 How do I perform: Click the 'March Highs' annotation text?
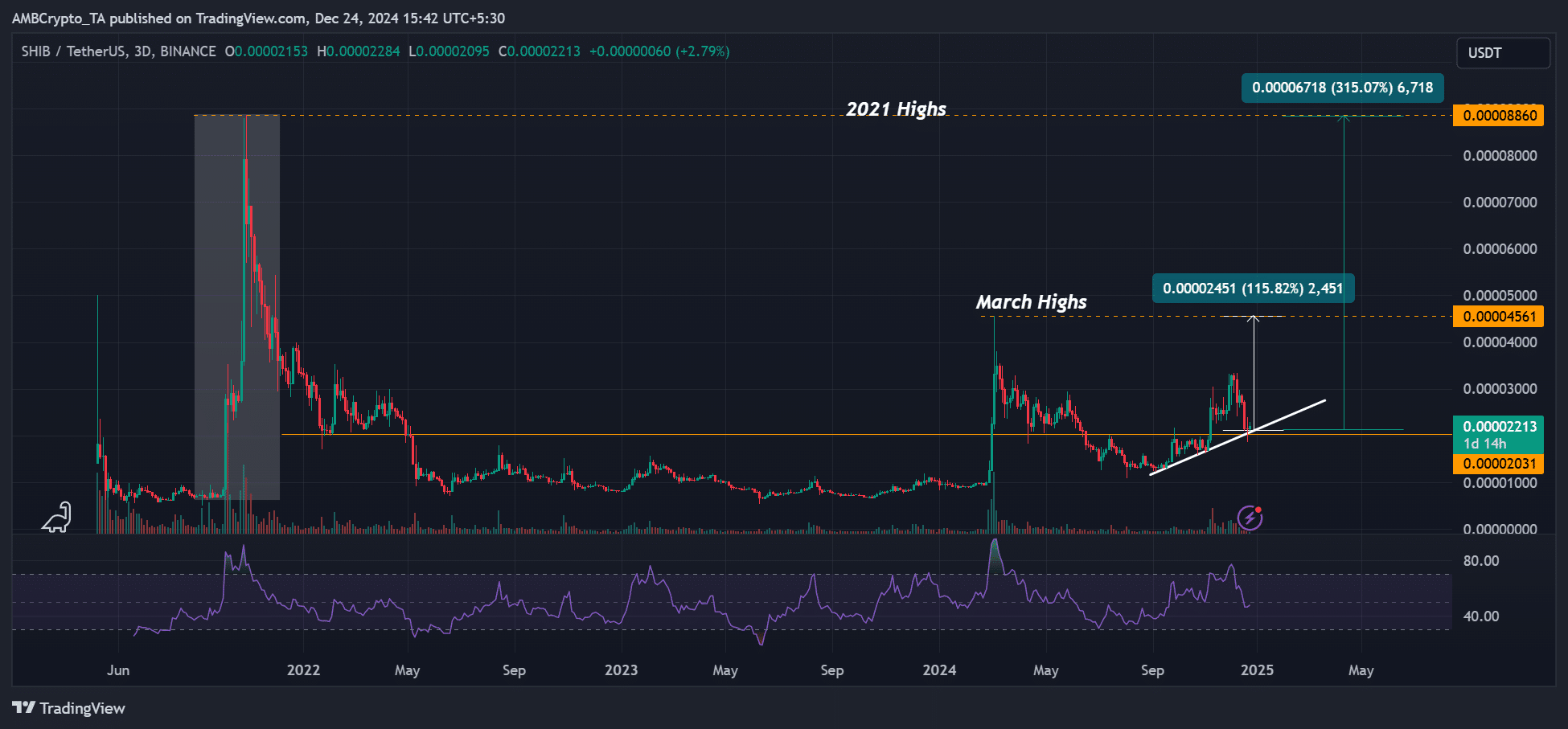tap(1031, 302)
